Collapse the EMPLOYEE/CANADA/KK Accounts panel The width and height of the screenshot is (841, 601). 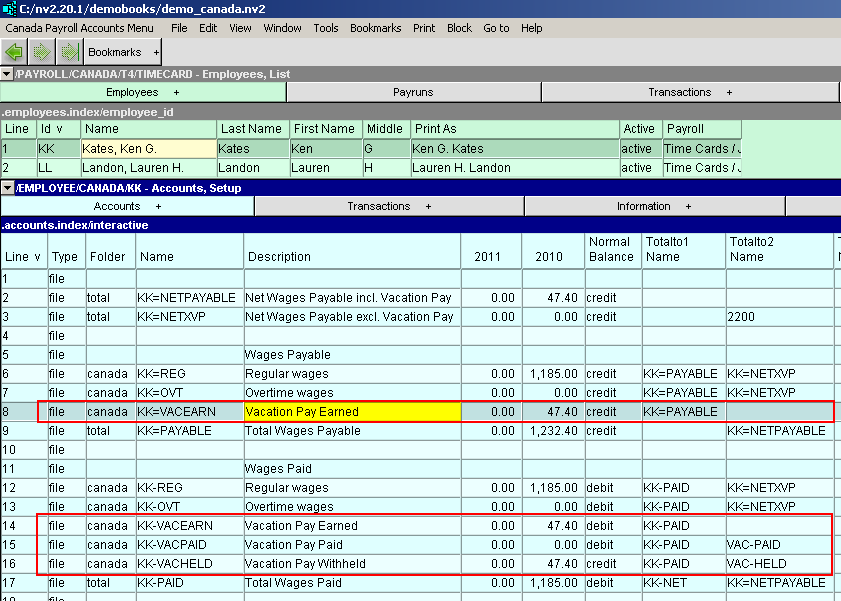pyautogui.click(x=7, y=188)
